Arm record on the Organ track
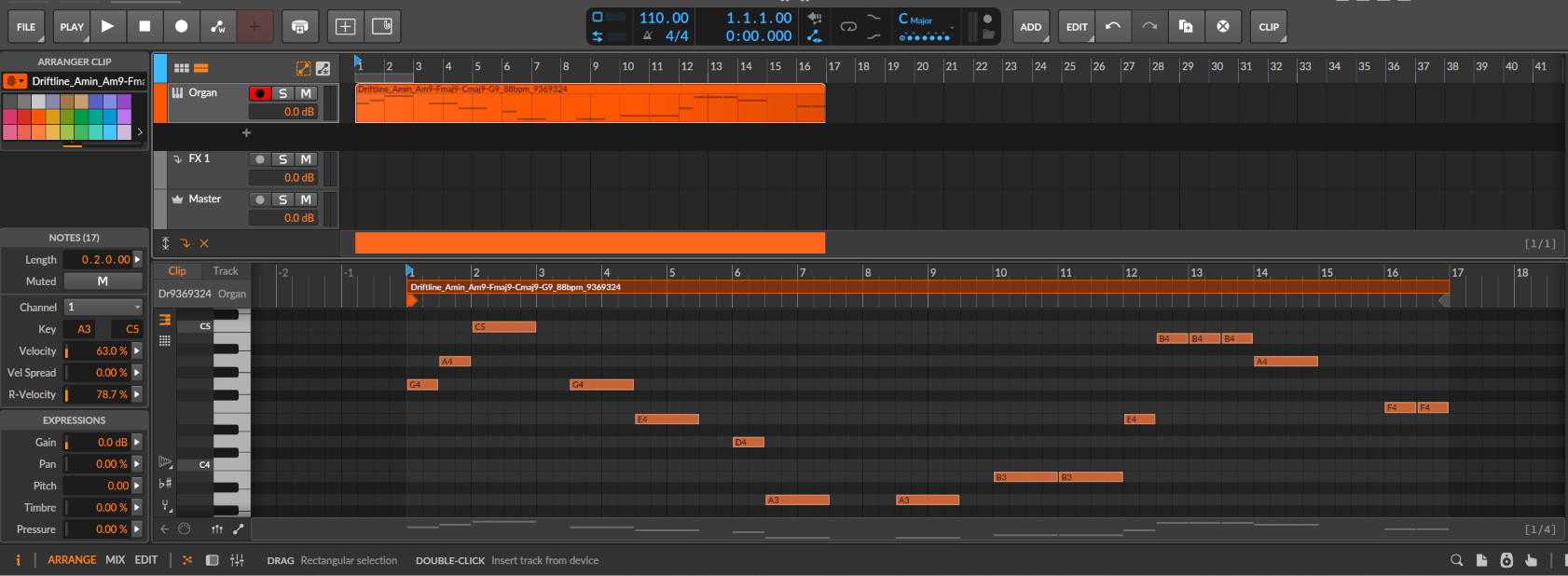Viewport: 1568px width, 576px height. (x=260, y=93)
